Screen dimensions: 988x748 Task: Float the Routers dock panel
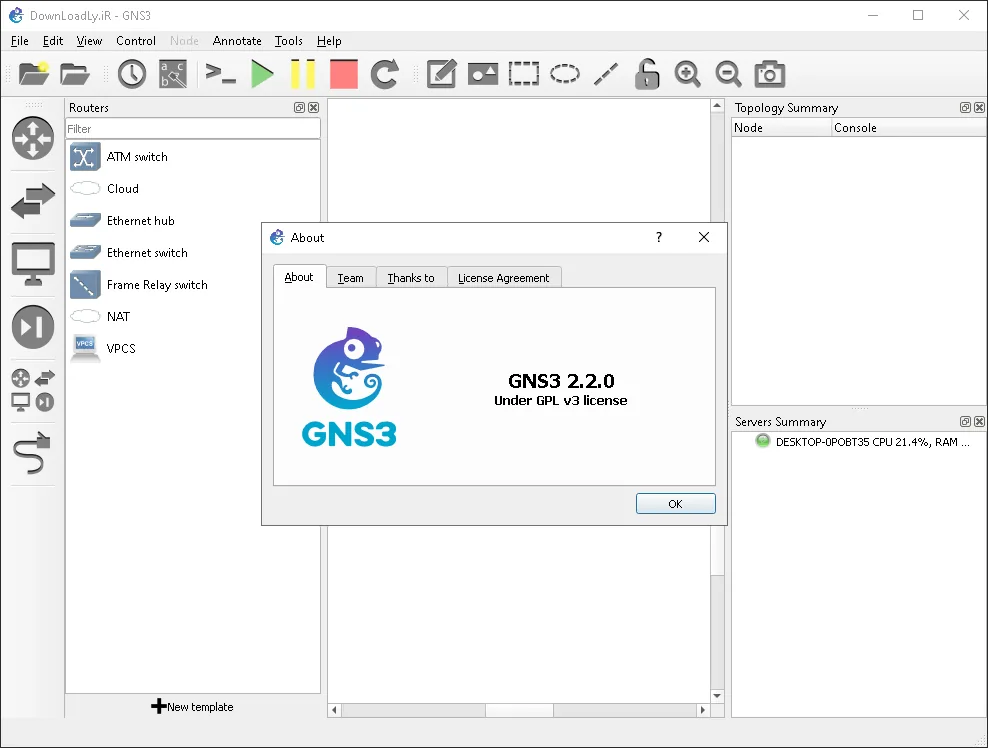tap(299, 108)
